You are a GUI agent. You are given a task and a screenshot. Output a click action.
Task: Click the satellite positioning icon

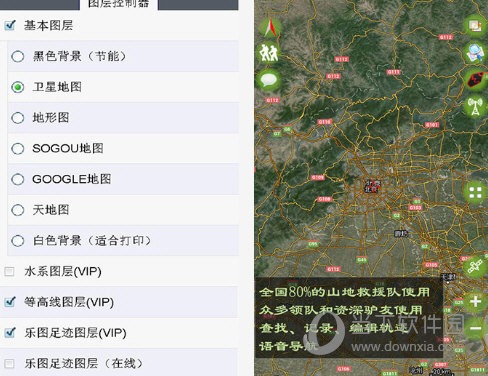click(x=475, y=266)
